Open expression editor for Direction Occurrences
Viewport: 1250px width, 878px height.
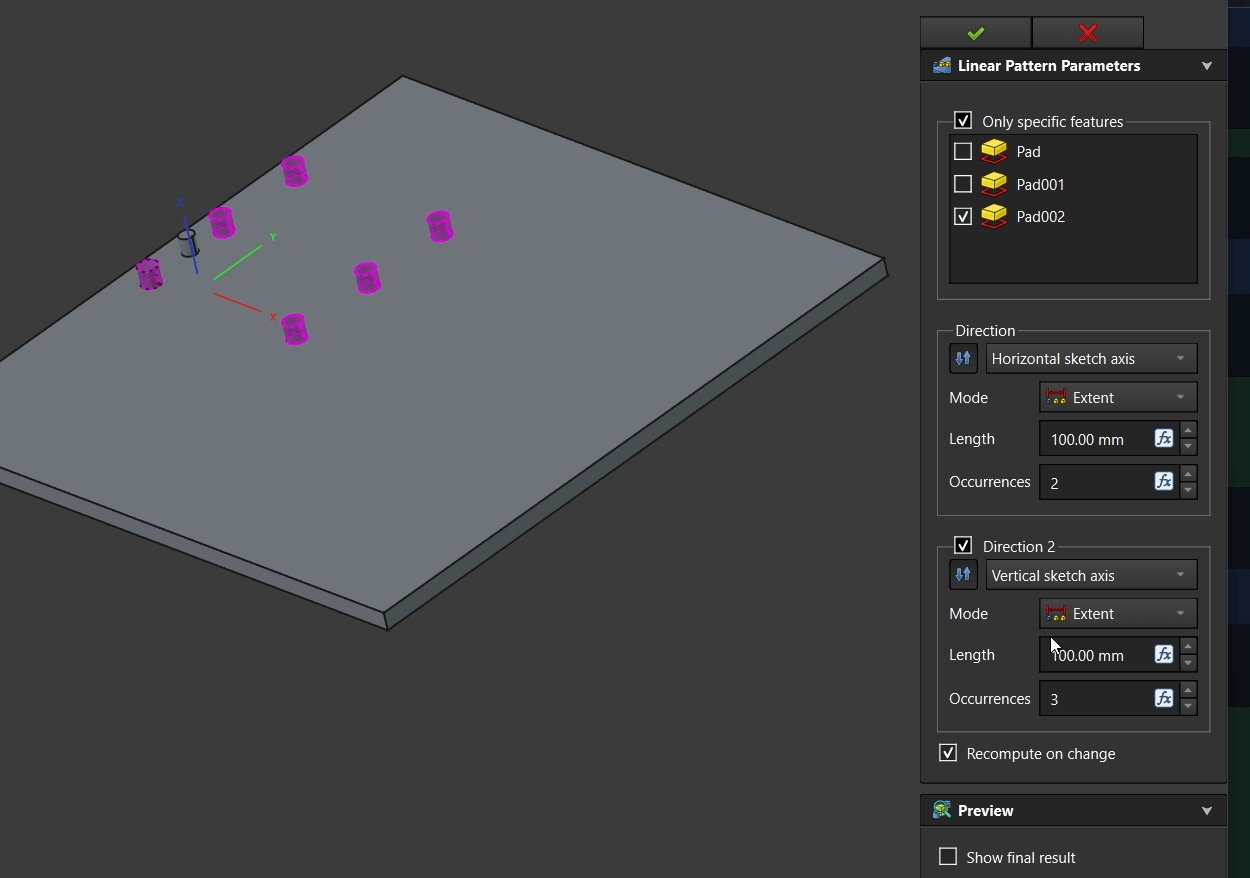click(1163, 482)
